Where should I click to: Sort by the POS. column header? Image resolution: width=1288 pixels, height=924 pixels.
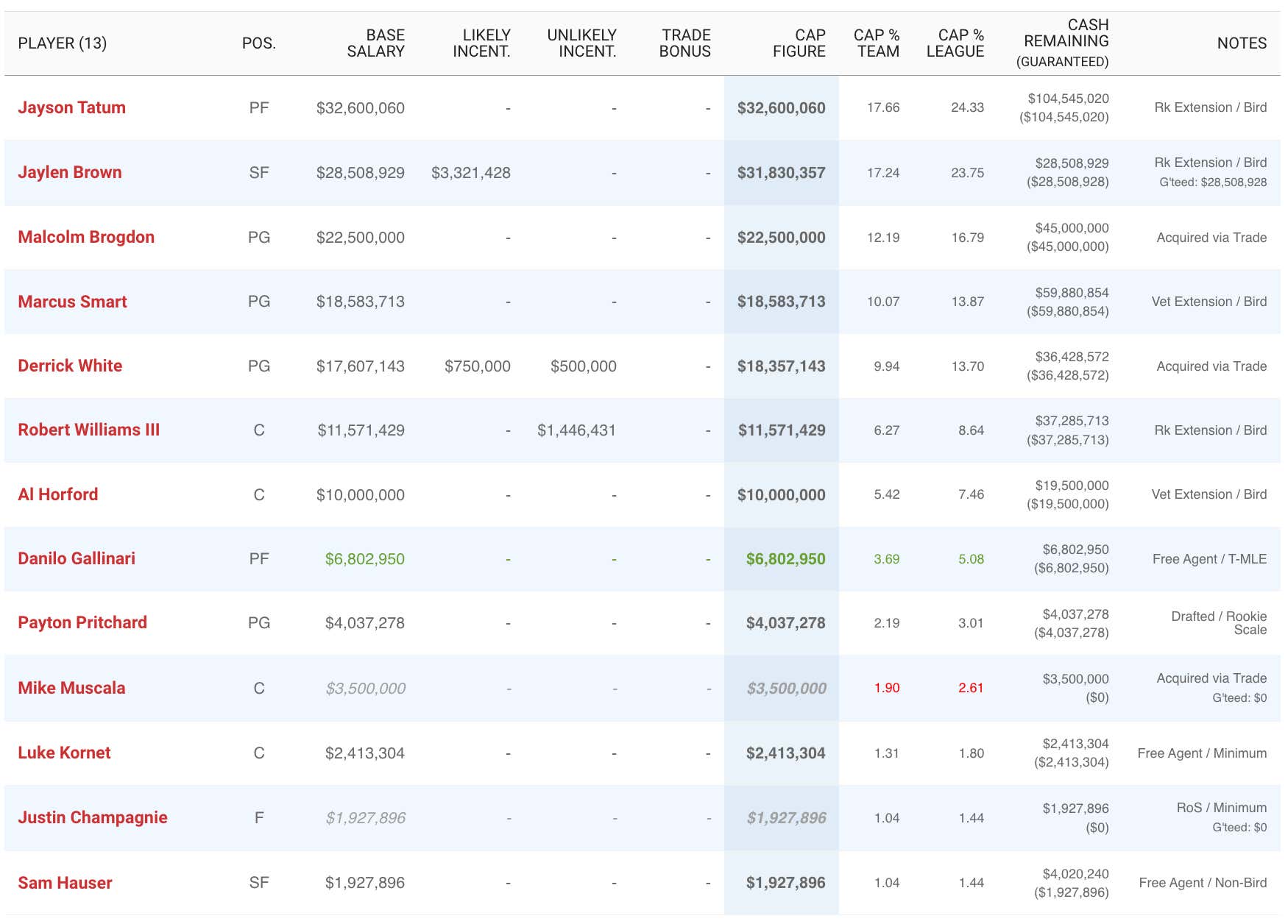coord(259,43)
